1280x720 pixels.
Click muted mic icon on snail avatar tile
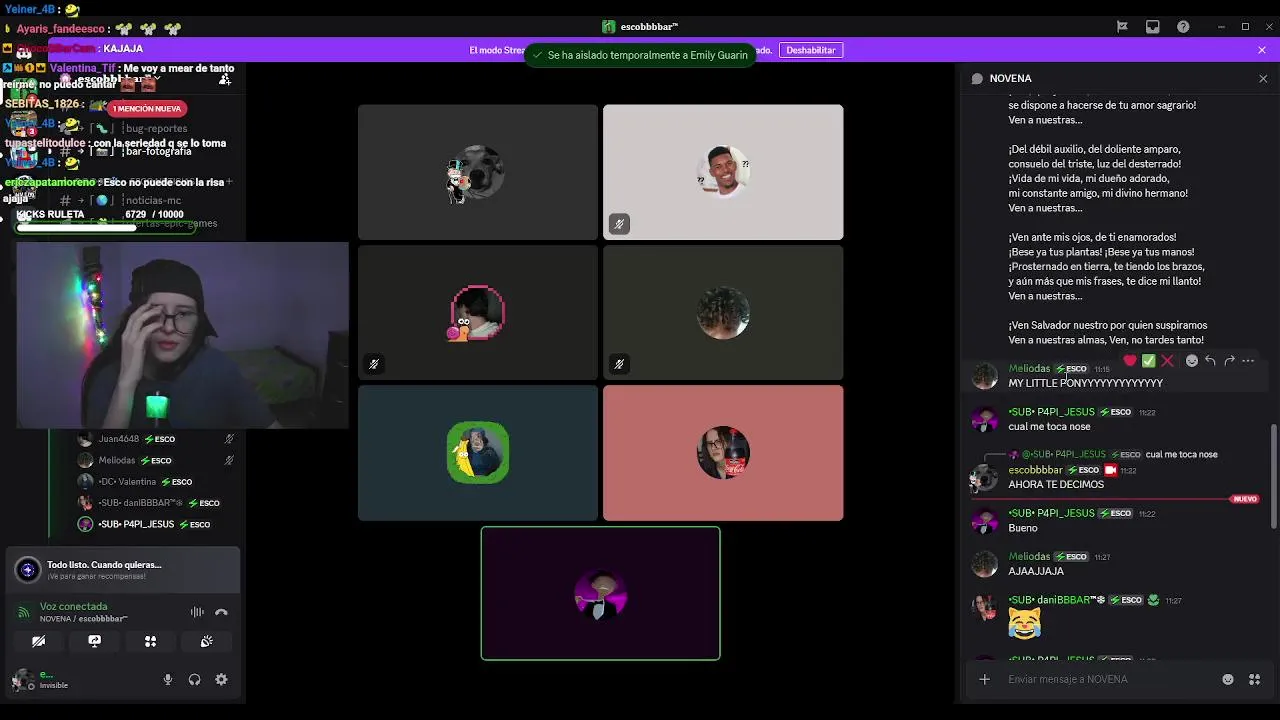(374, 364)
